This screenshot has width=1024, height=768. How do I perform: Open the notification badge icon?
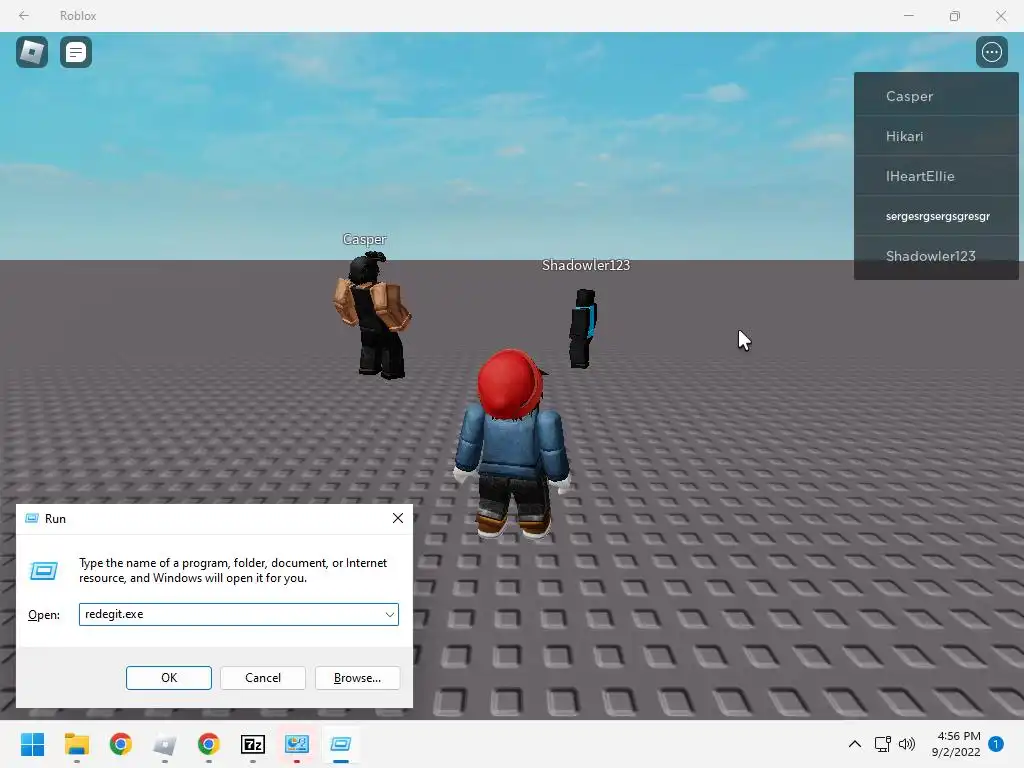coord(996,744)
